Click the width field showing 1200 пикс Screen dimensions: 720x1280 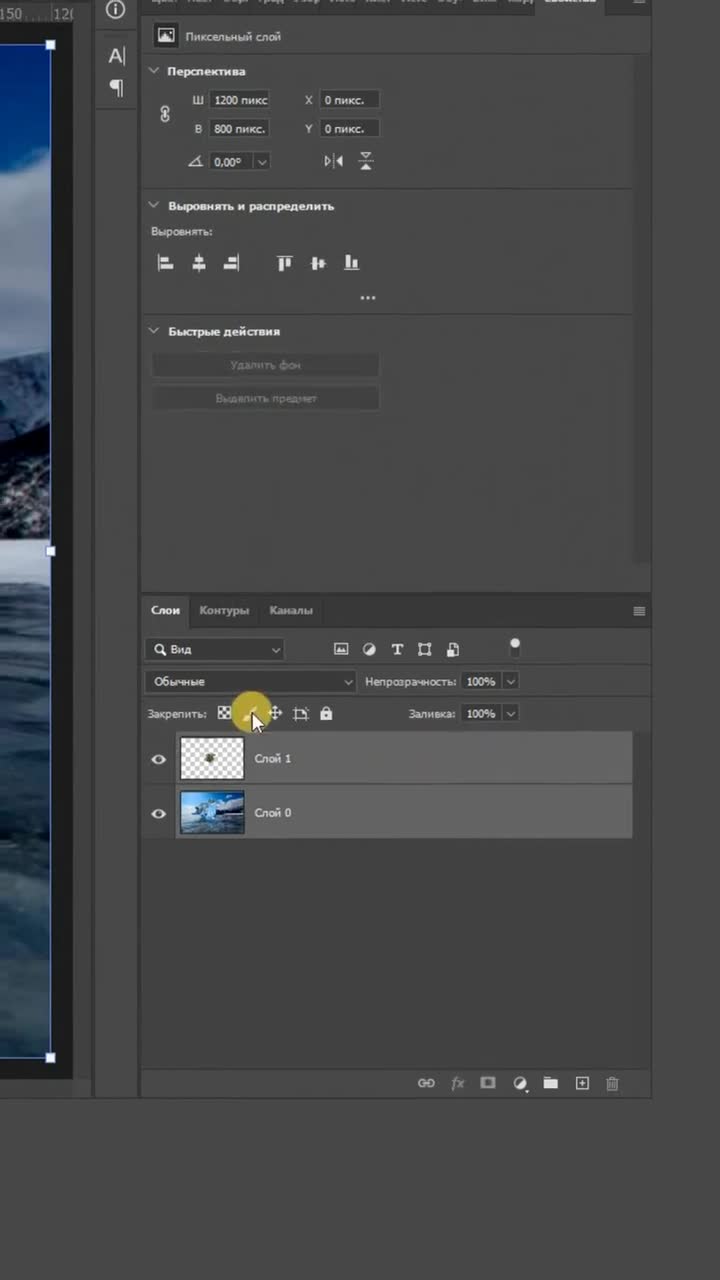239,100
